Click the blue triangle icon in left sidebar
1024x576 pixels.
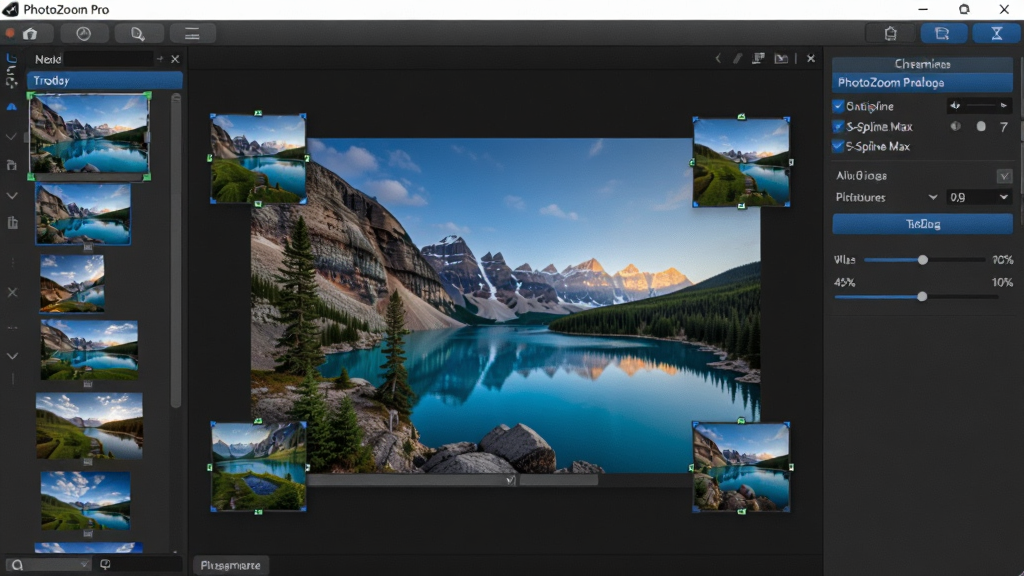pos(11,106)
